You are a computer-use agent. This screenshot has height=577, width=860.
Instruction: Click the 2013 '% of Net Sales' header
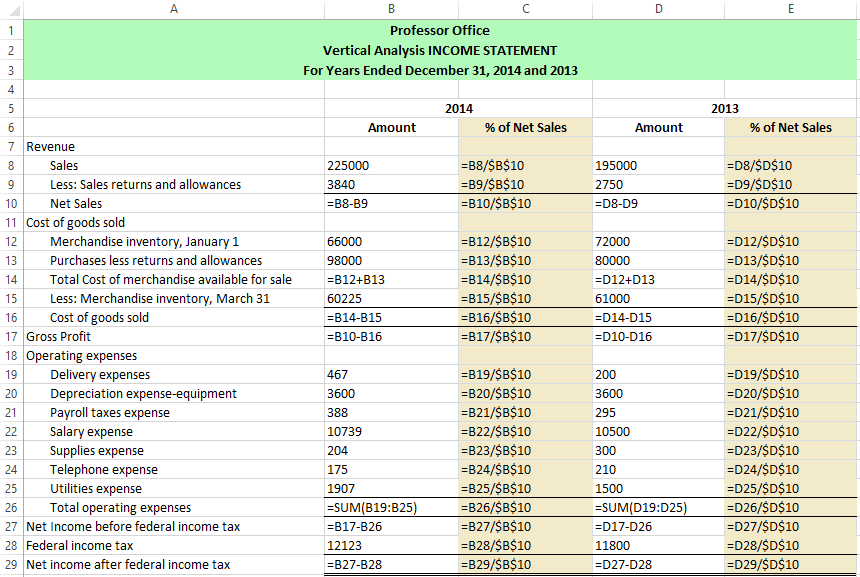click(790, 127)
